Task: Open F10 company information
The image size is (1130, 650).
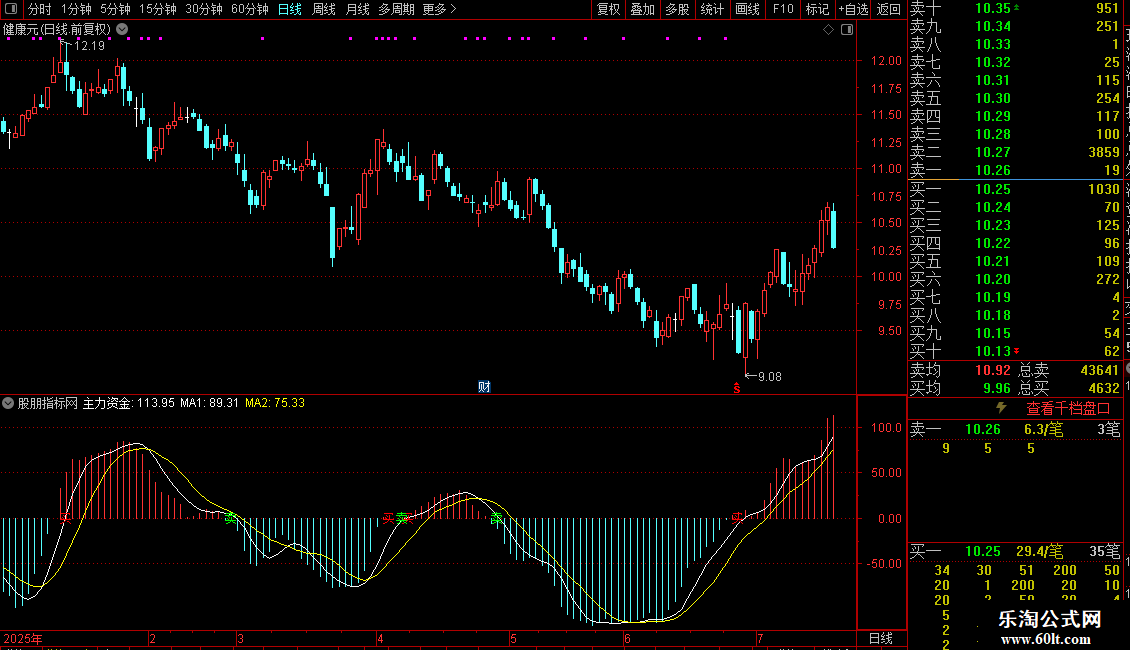Action: [x=783, y=9]
